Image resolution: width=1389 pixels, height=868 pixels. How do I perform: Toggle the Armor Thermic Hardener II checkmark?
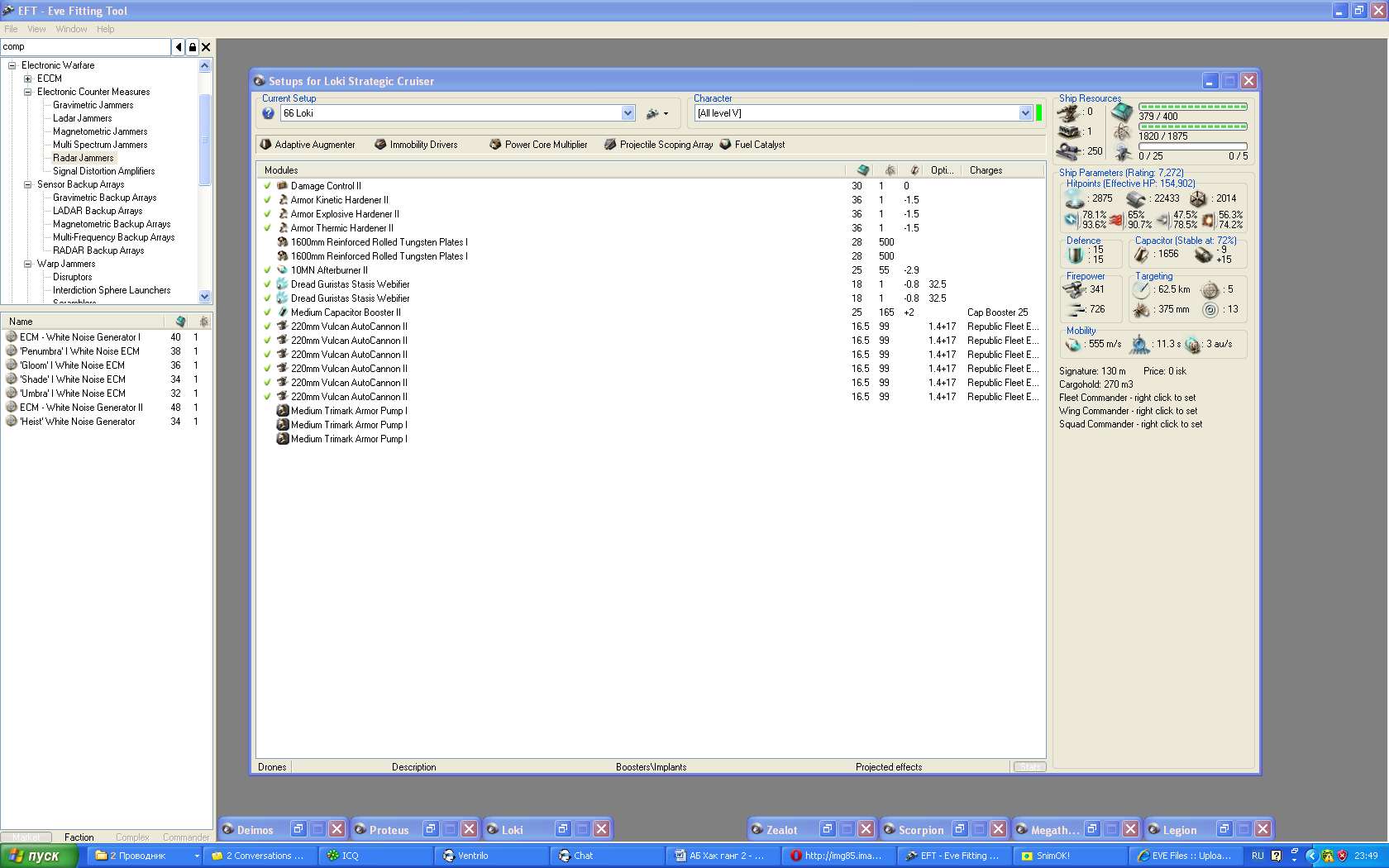tap(267, 228)
